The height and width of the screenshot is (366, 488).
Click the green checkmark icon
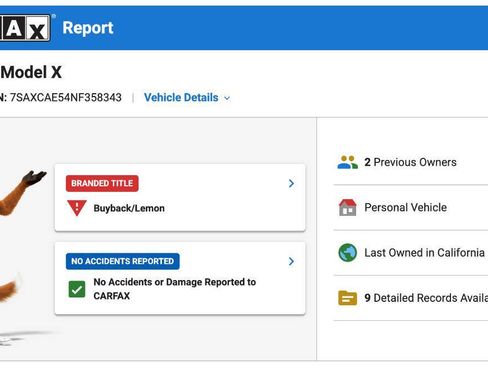(x=77, y=289)
